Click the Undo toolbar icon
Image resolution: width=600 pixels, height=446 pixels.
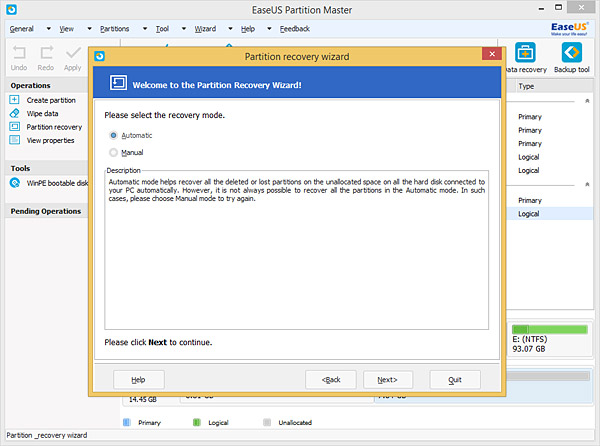(x=19, y=52)
